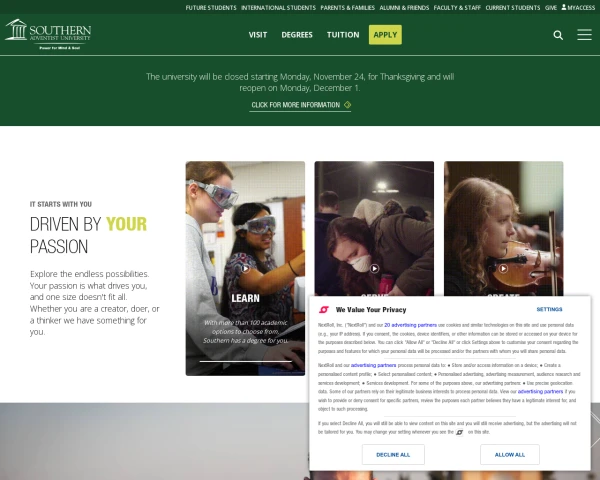Screen dimensions: 600x480
Task: Select Tuition in main navigation
Action: [x=343, y=35]
